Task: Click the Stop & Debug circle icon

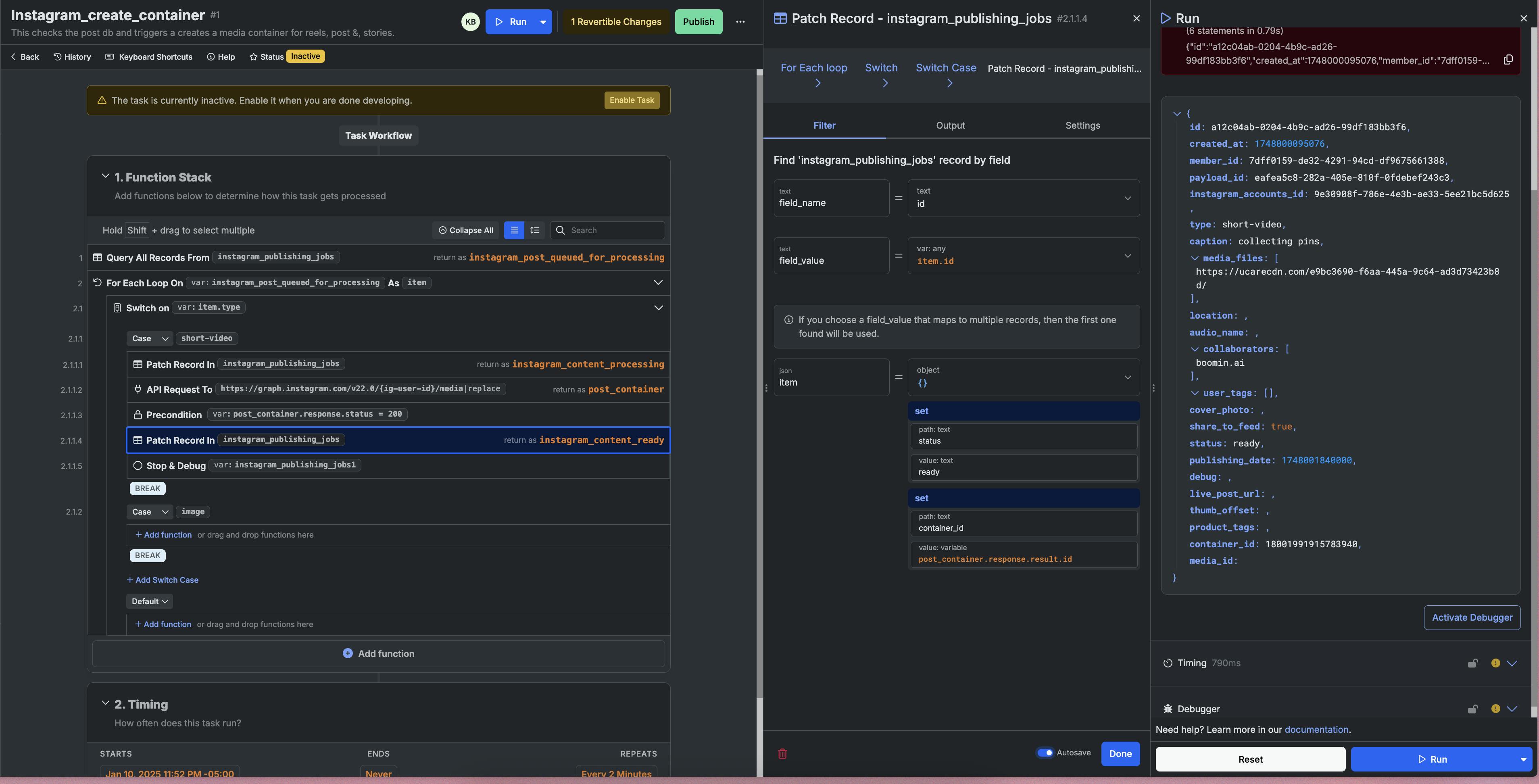Action: pos(138,465)
